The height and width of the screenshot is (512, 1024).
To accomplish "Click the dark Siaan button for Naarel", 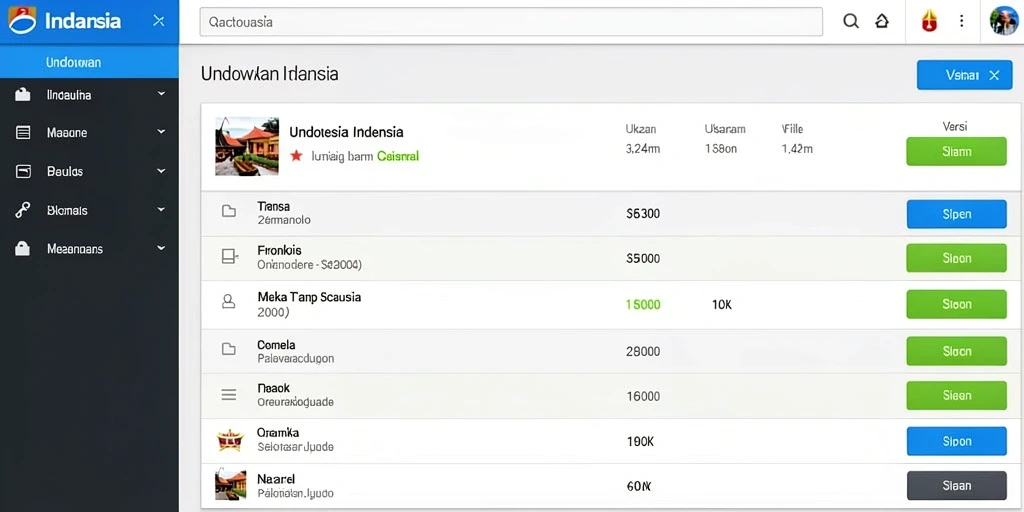I will coord(956,485).
